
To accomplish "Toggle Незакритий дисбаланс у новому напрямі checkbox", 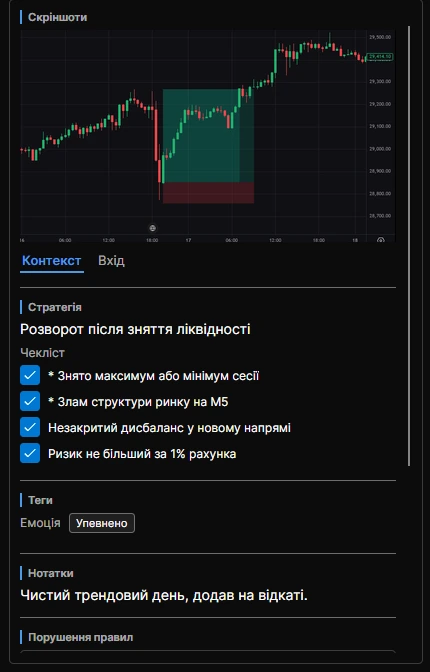I will pos(30,427).
